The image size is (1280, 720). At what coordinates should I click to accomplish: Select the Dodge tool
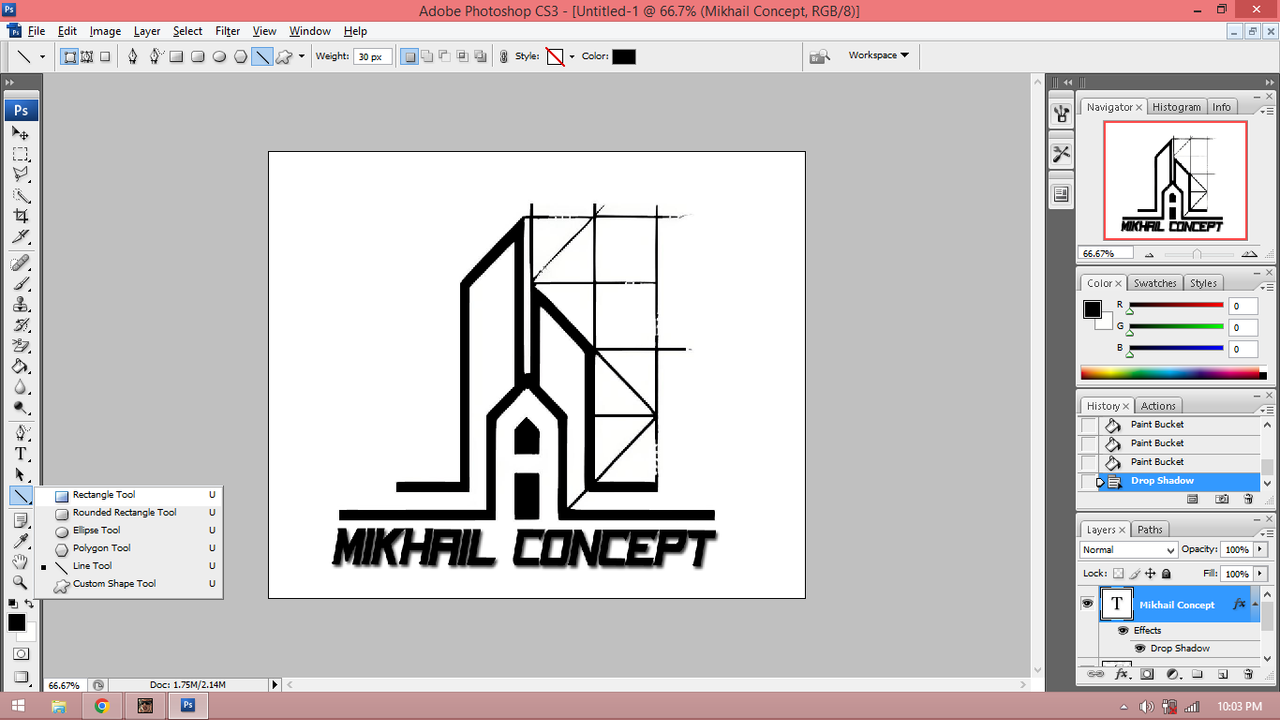click(x=20, y=409)
